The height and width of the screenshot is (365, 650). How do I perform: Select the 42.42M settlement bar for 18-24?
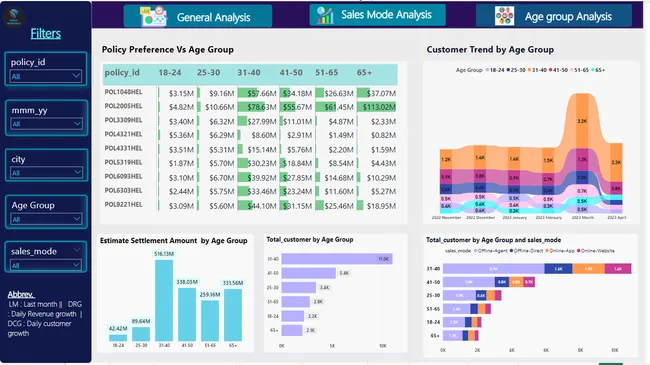(118, 338)
